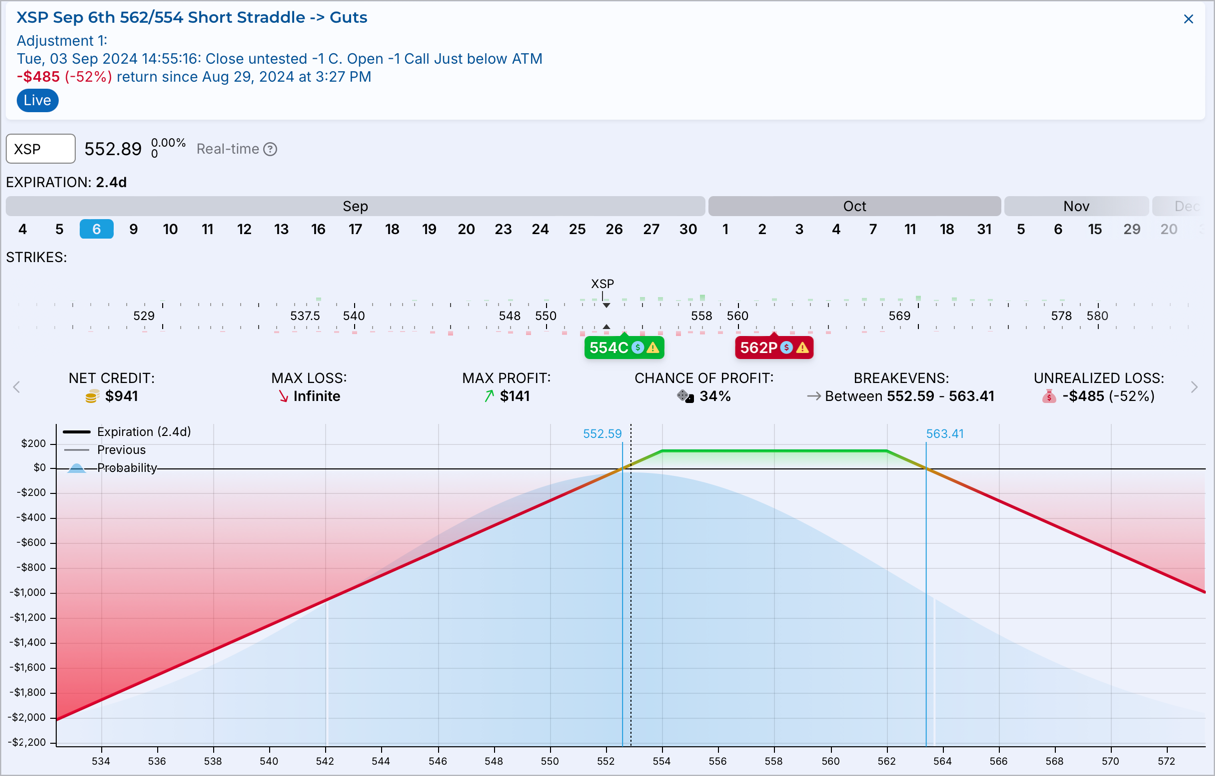Click the money bag Unrealized Loss icon

[x=1048, y=397]
